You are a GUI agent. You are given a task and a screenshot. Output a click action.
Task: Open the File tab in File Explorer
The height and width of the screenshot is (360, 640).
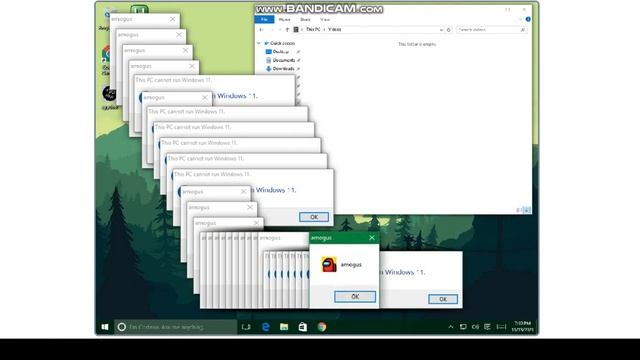point(264,20)
